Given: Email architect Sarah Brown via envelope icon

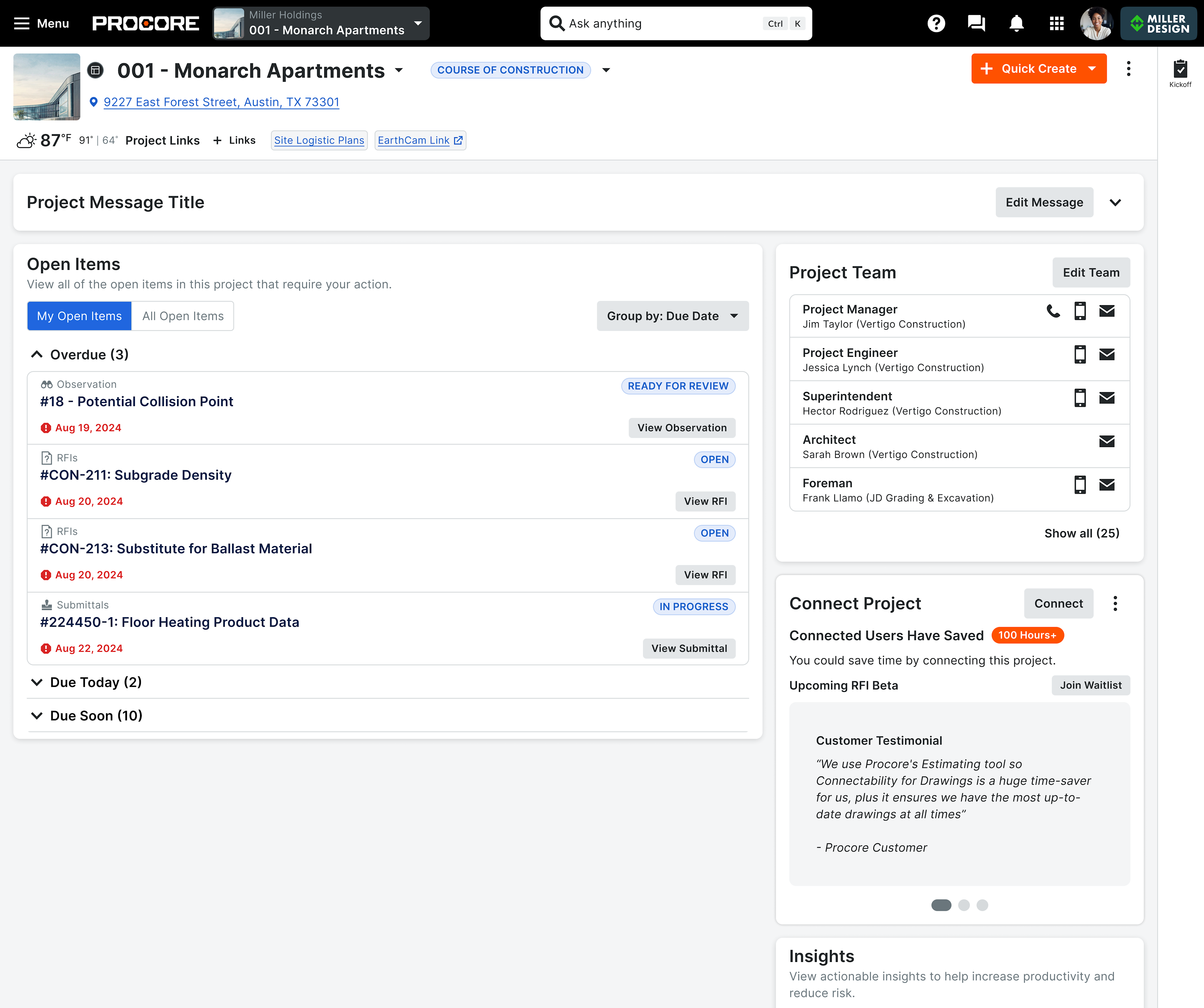Looking at the screenshot, I should [1106, 441].
